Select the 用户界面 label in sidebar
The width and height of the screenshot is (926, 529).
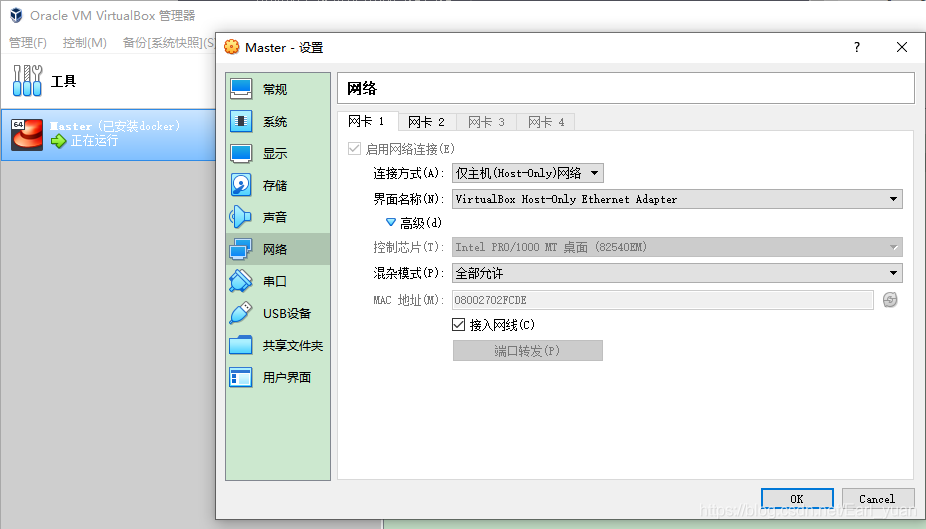(x=287, y=377)
